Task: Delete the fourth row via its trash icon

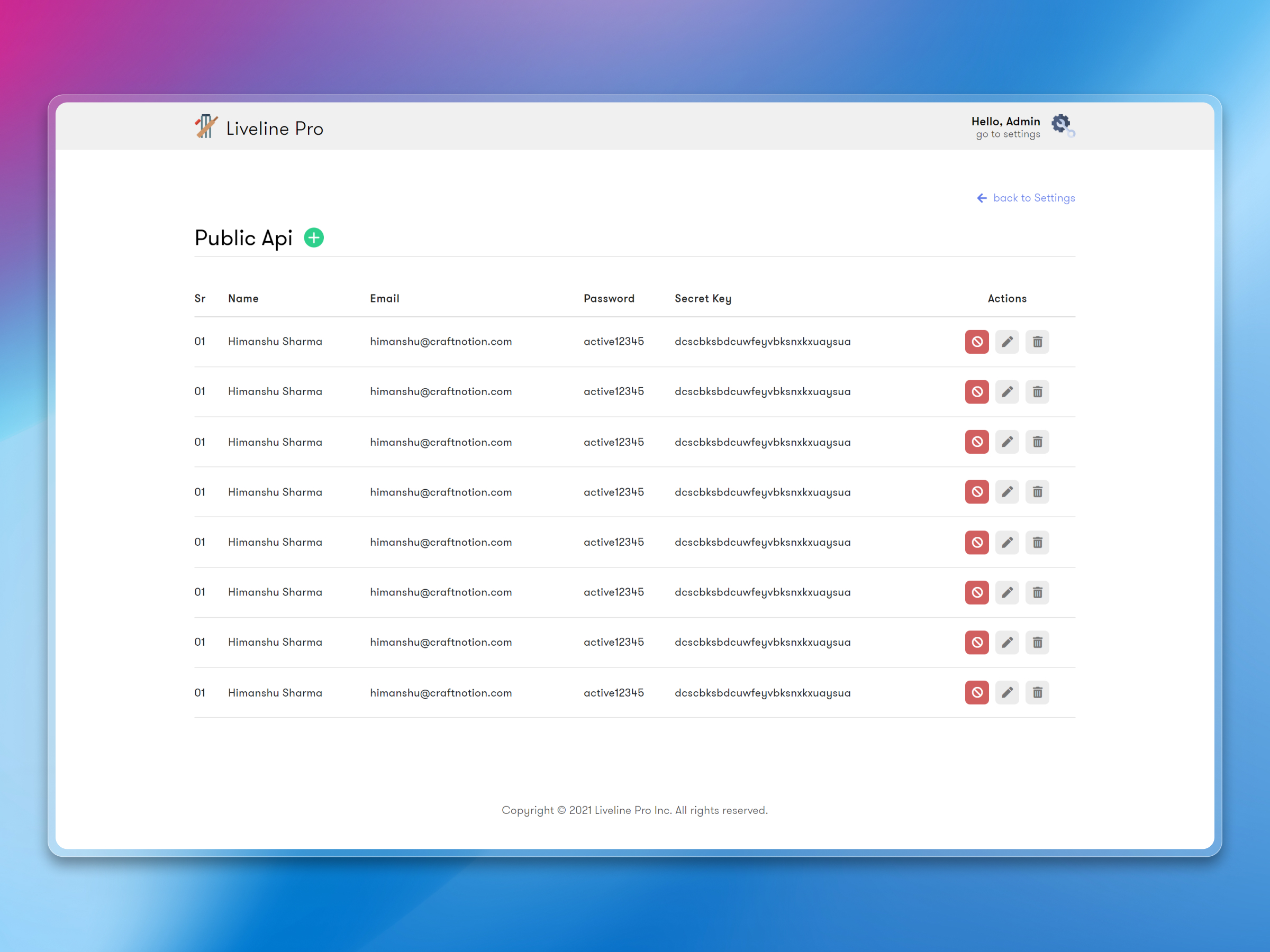Action: (x=1038, y=492)
